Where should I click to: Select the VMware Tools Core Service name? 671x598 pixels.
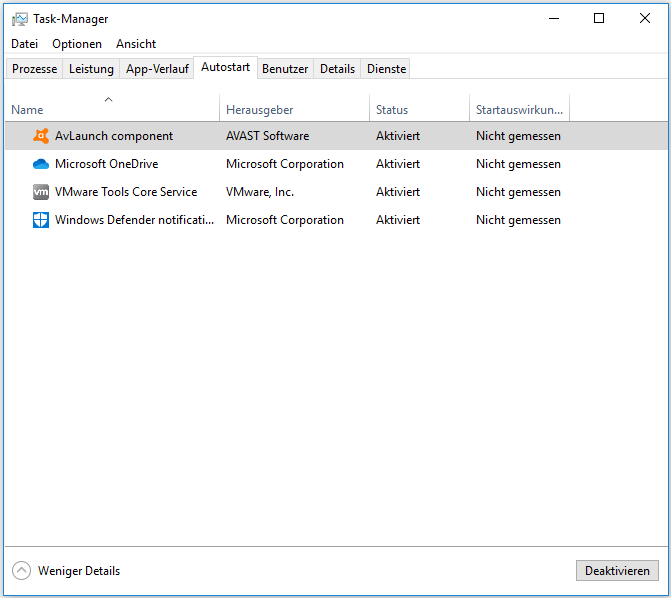(126, 192)
